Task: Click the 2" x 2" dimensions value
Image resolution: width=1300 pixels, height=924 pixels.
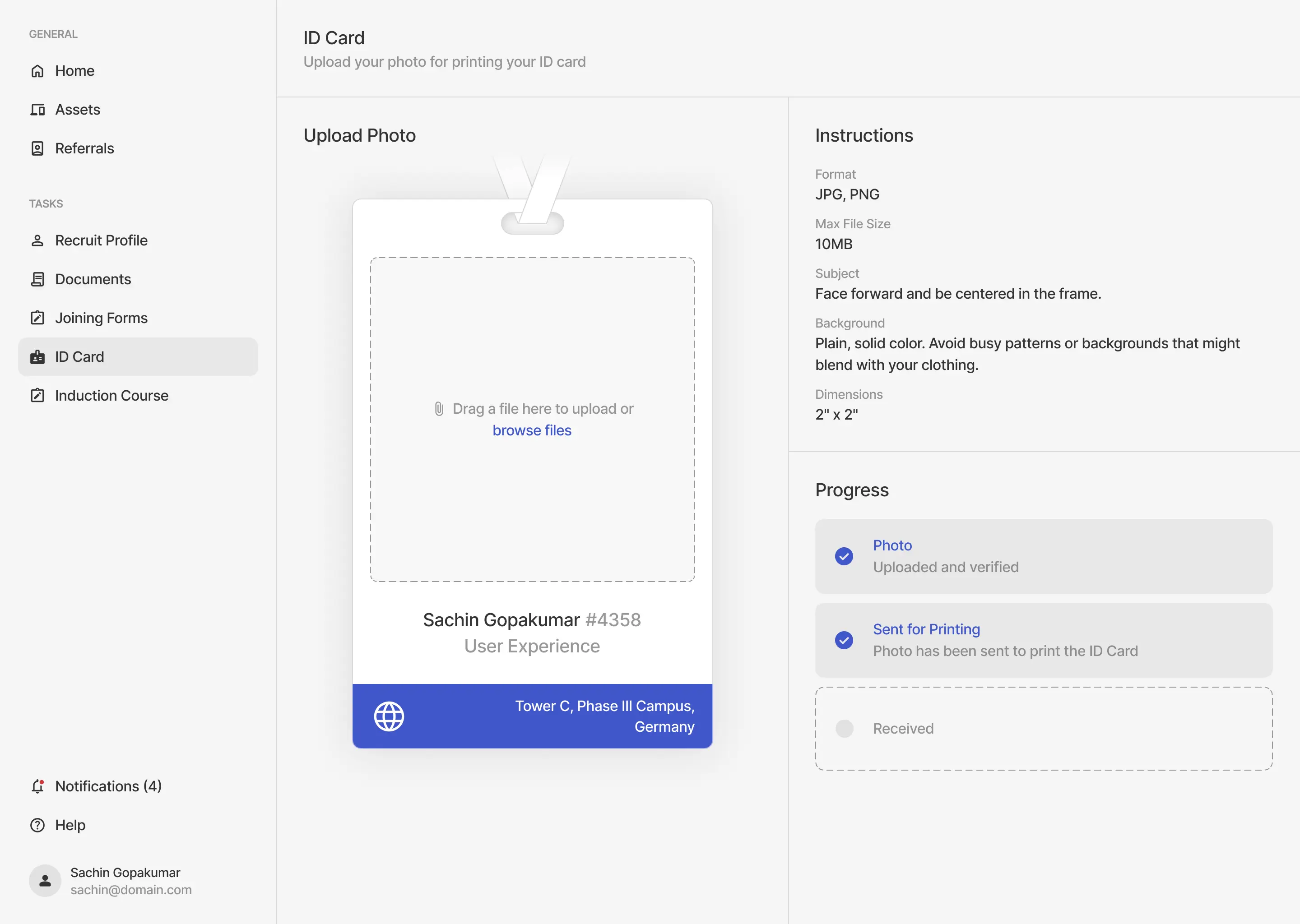Action: click(836, 415)
